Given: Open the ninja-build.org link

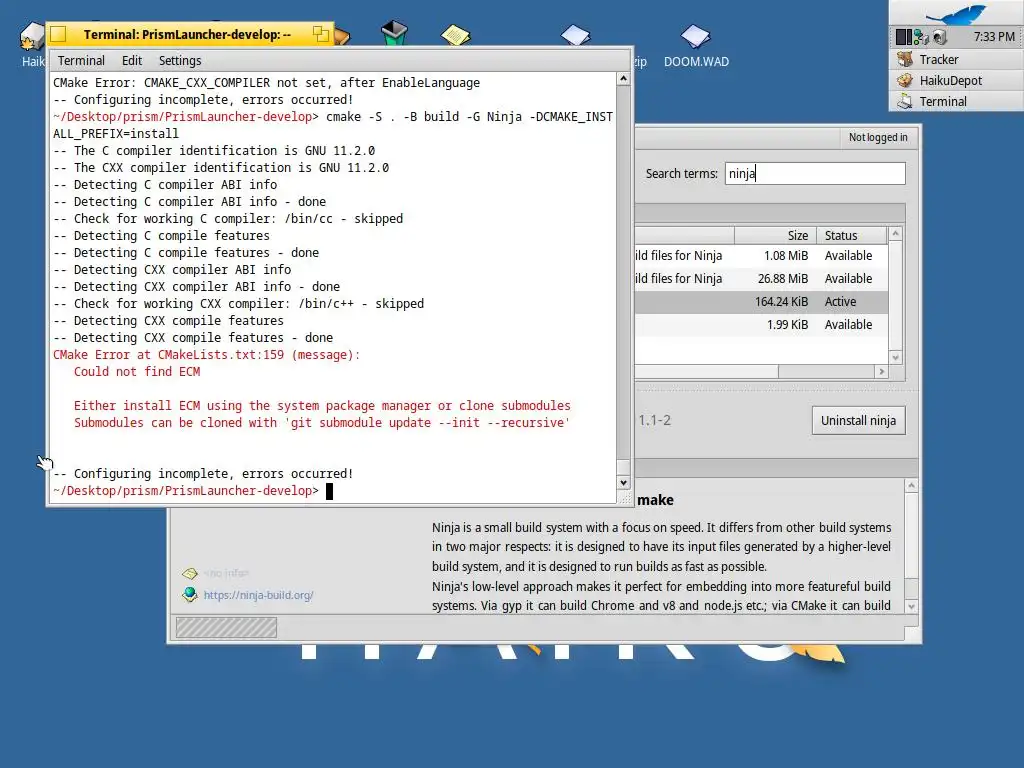Looking at the screenshot, I should pyautogui.click(x=258, y=595).
